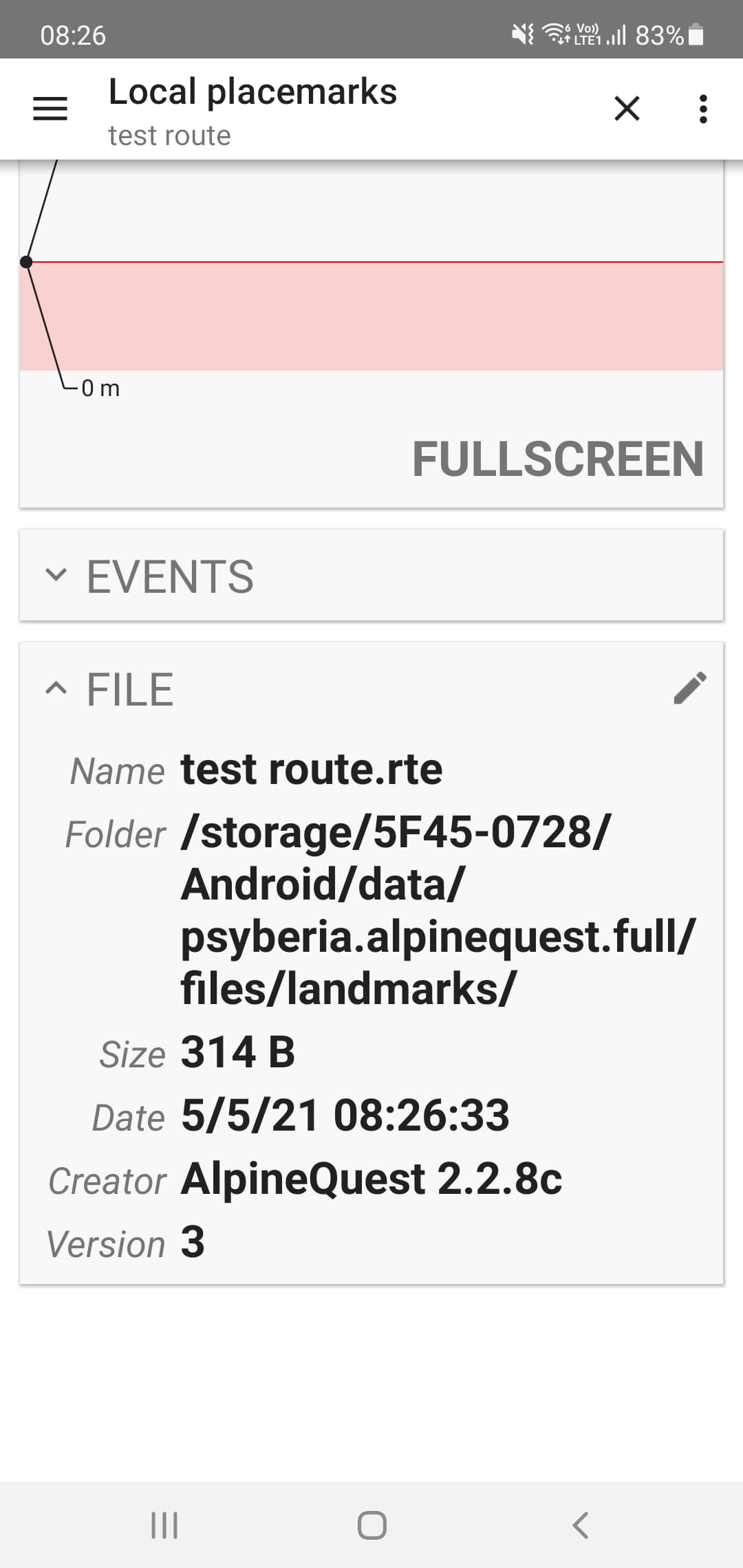Tap the file name test route.rte

pos(311,770)
